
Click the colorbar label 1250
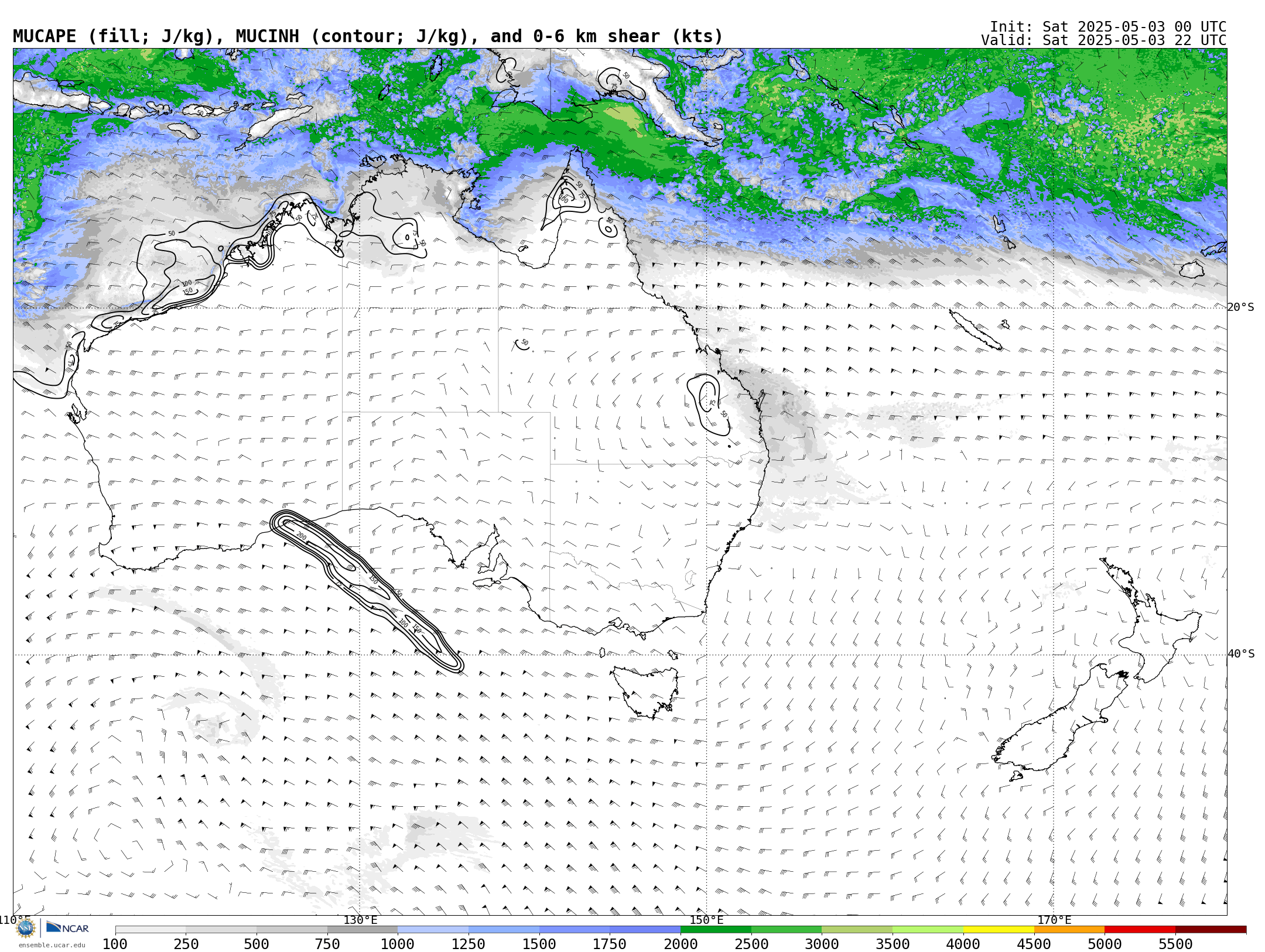469,944
